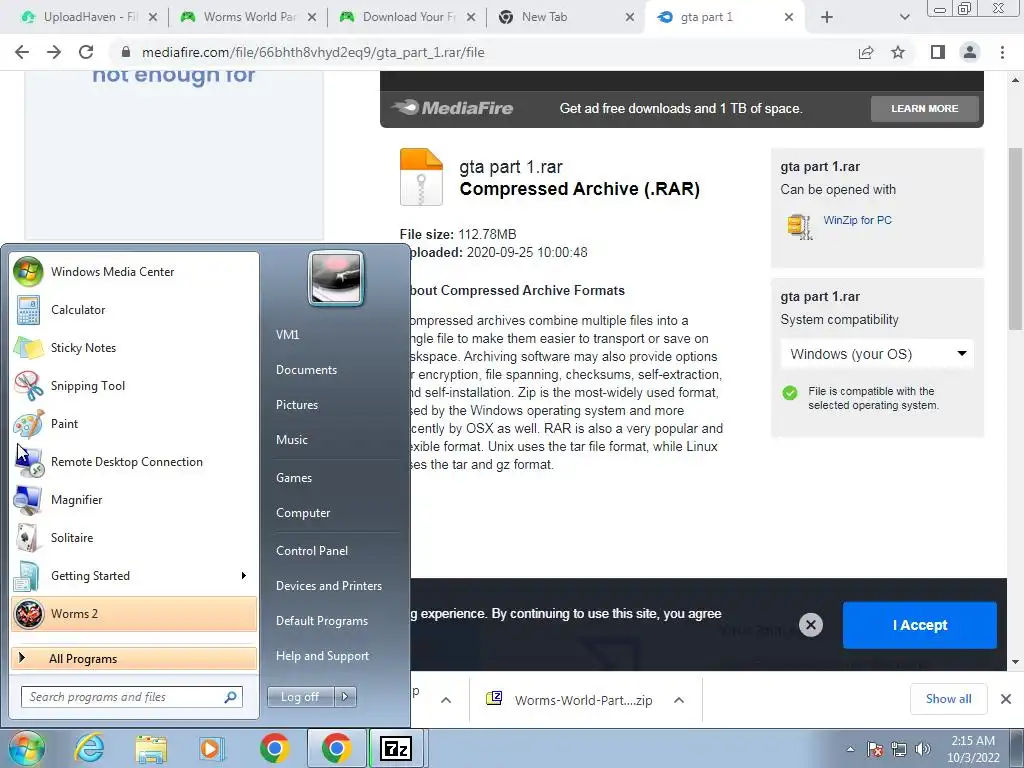
Task: Open Computer from Start menu
Action: (x=303, y=513)
